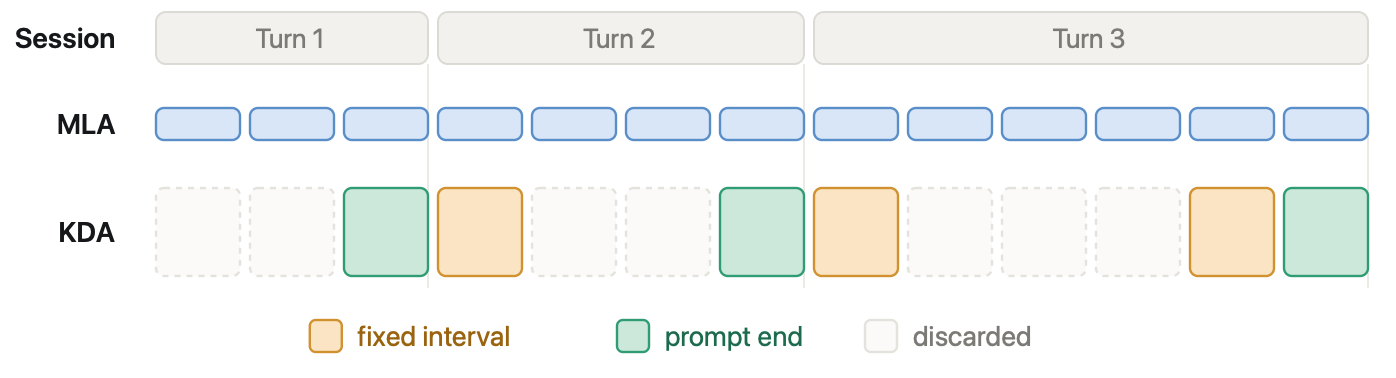Click the Session row label
This screenshot has height=378, width=1396.
tap(66, 39)
